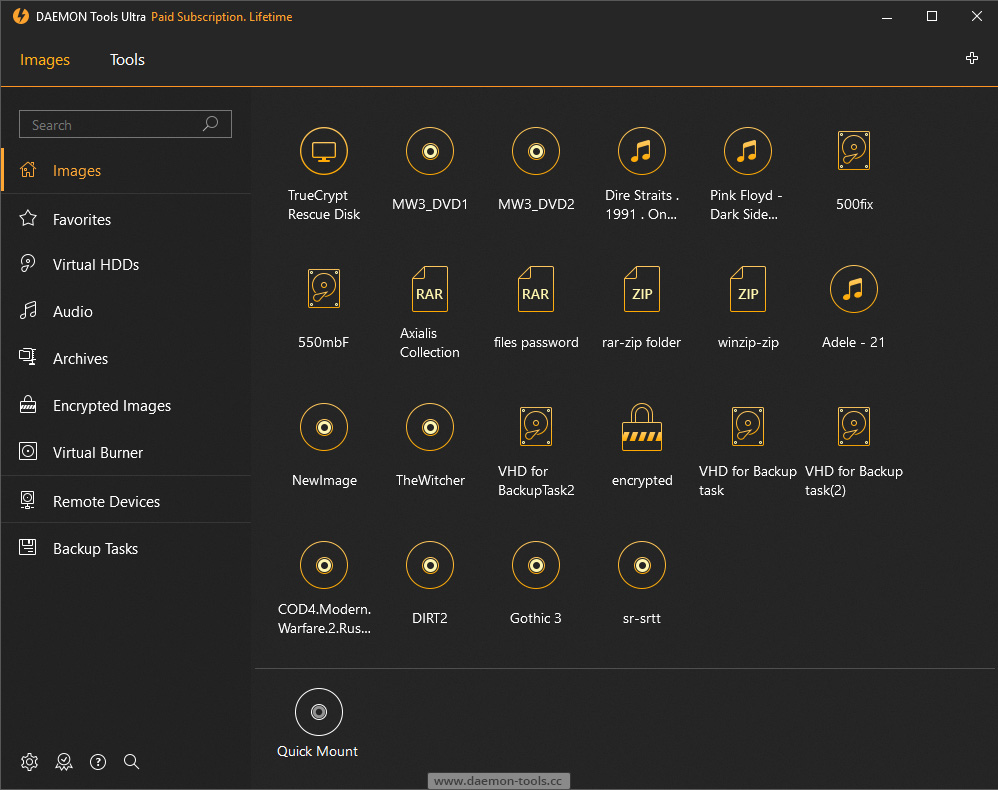
Task: Switch to the Tools tab
Action: click(x=127, y=59)
